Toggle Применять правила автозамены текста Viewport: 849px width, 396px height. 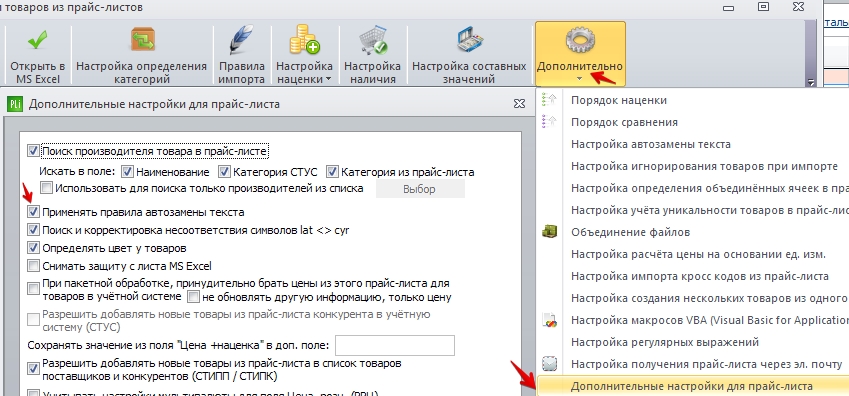34,212
